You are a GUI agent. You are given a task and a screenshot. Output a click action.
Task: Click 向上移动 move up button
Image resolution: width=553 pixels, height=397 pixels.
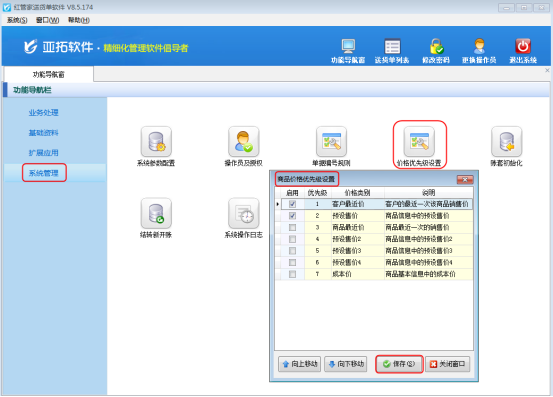tap(299, 364)
